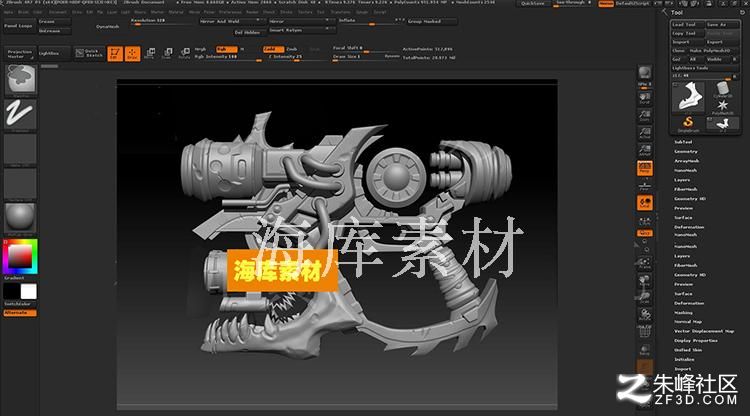Toggle XYZ rotation mode

644,233
